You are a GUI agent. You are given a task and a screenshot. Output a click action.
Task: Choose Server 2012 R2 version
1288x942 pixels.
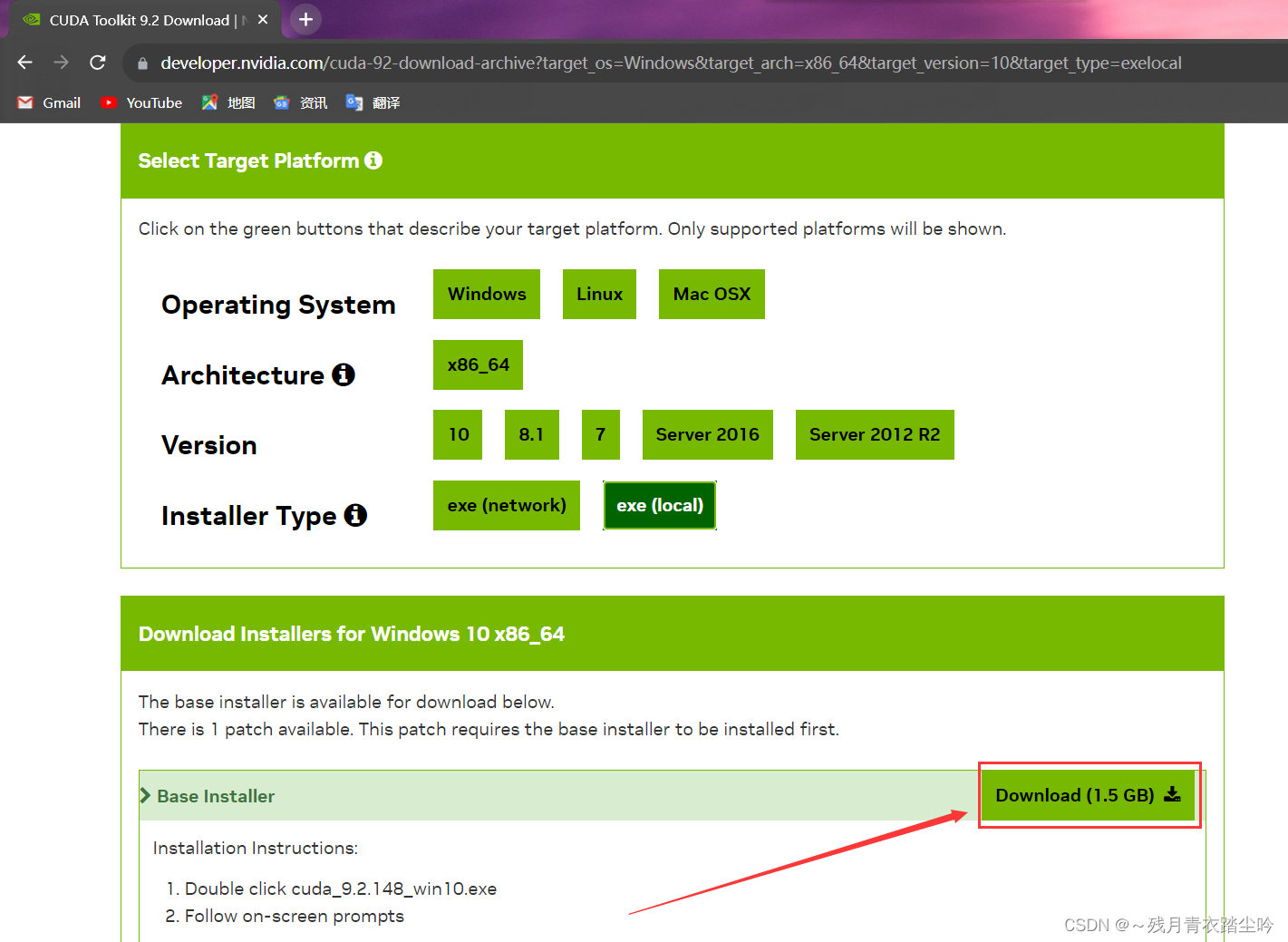[875, 434]
